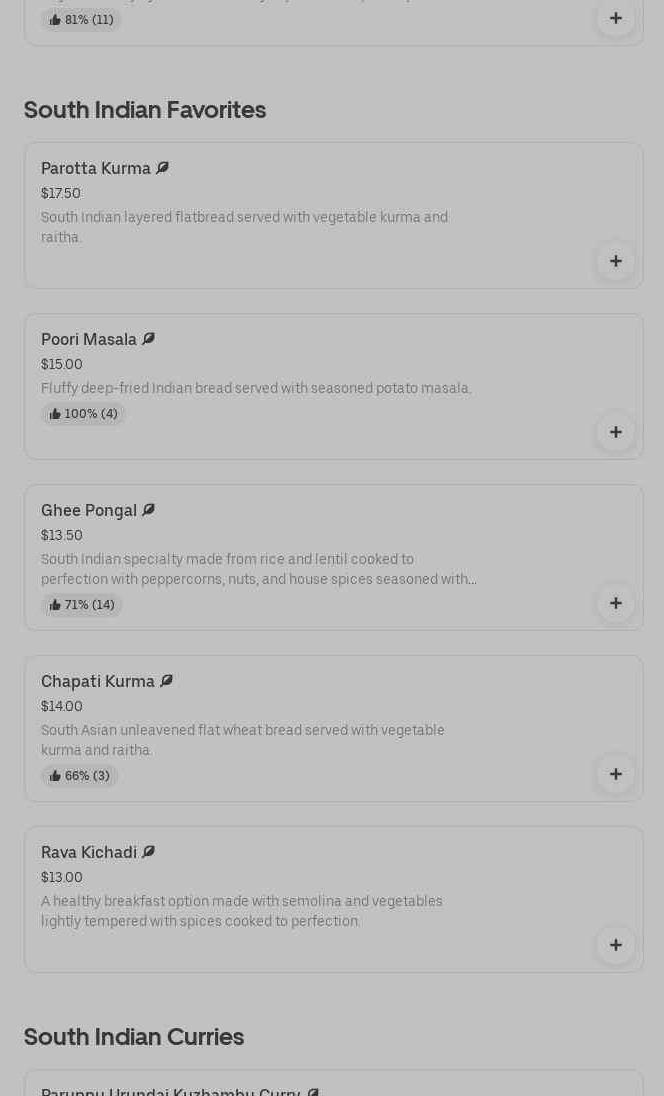
Task: Add Poori Masala to cart
Action: pos(615,432)
